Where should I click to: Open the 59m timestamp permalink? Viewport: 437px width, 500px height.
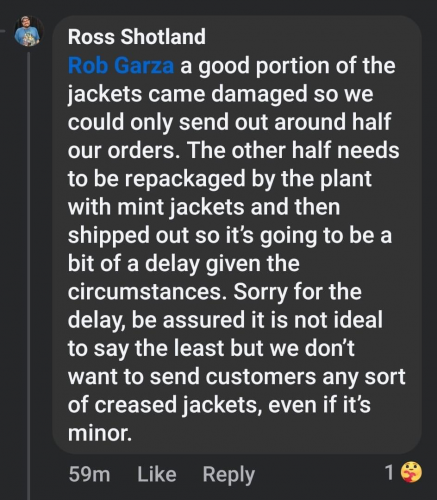click(89, 474)
